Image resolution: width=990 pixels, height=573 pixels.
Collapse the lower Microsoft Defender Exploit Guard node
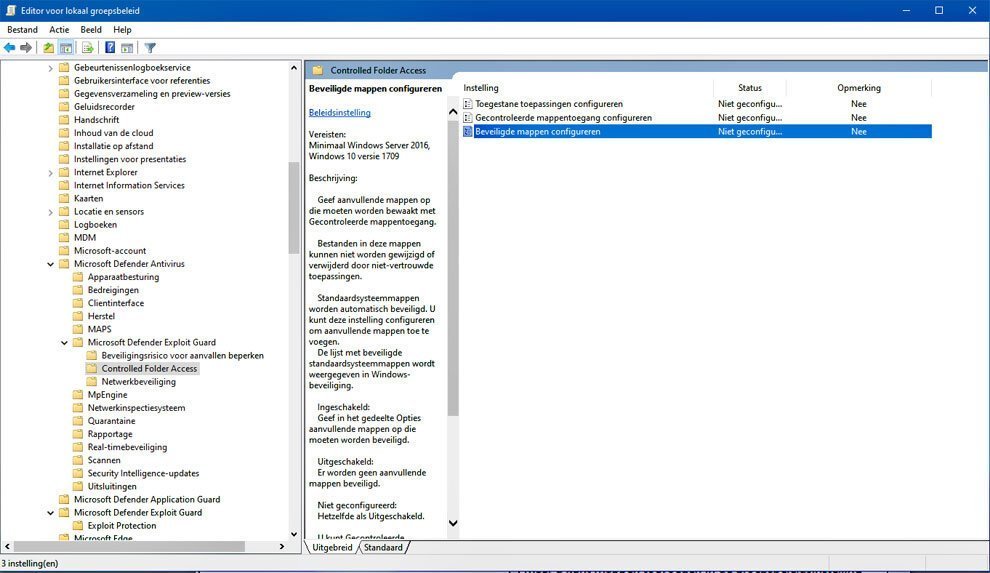(x=51, y=512)
